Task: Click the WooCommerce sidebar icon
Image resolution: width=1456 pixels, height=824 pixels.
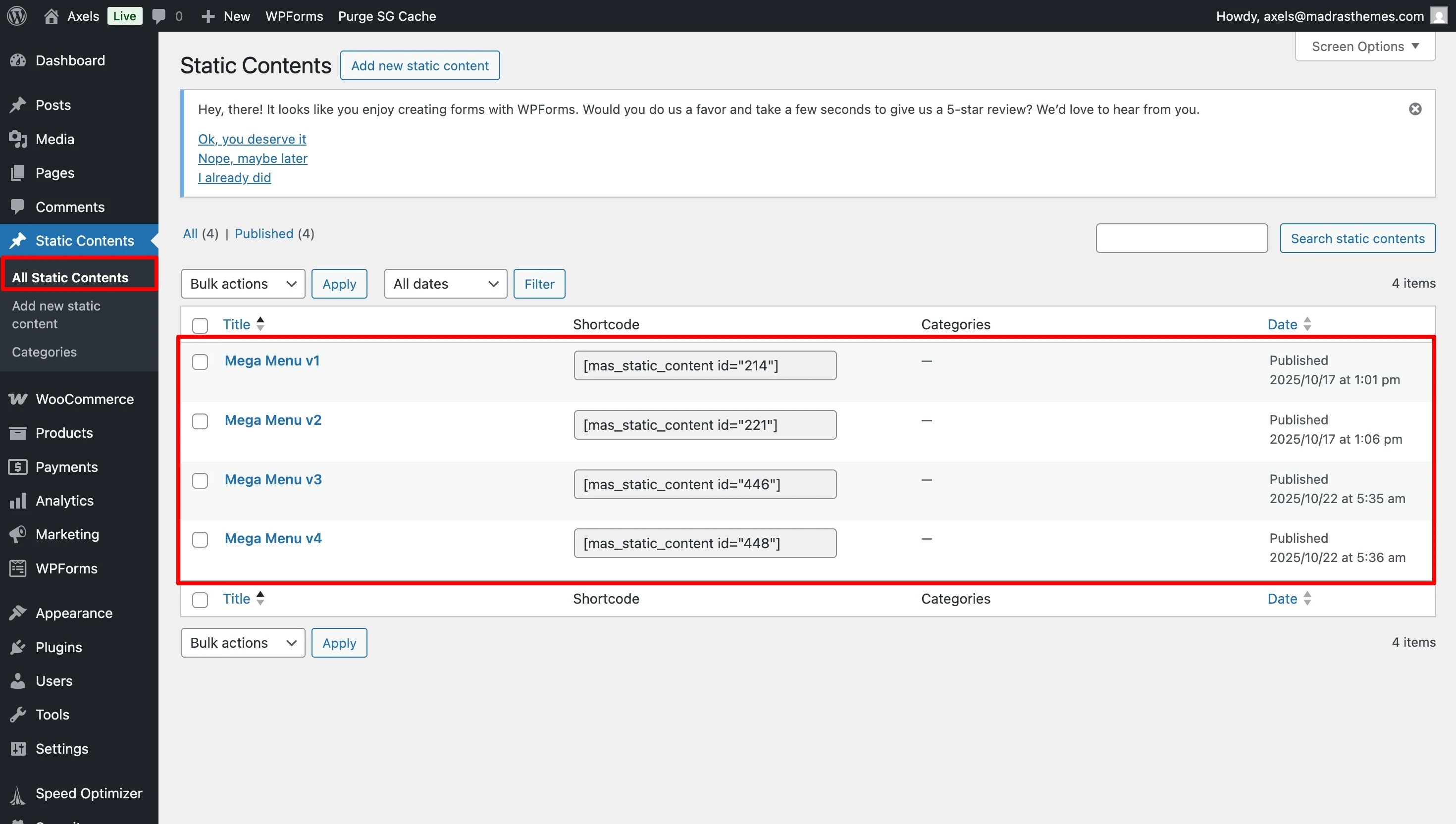Action: pos(17,399)
